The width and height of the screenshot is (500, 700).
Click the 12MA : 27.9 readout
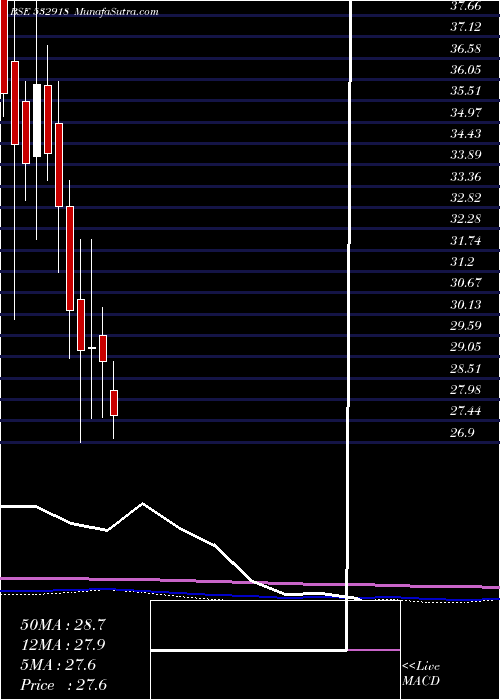coord(63,645)
